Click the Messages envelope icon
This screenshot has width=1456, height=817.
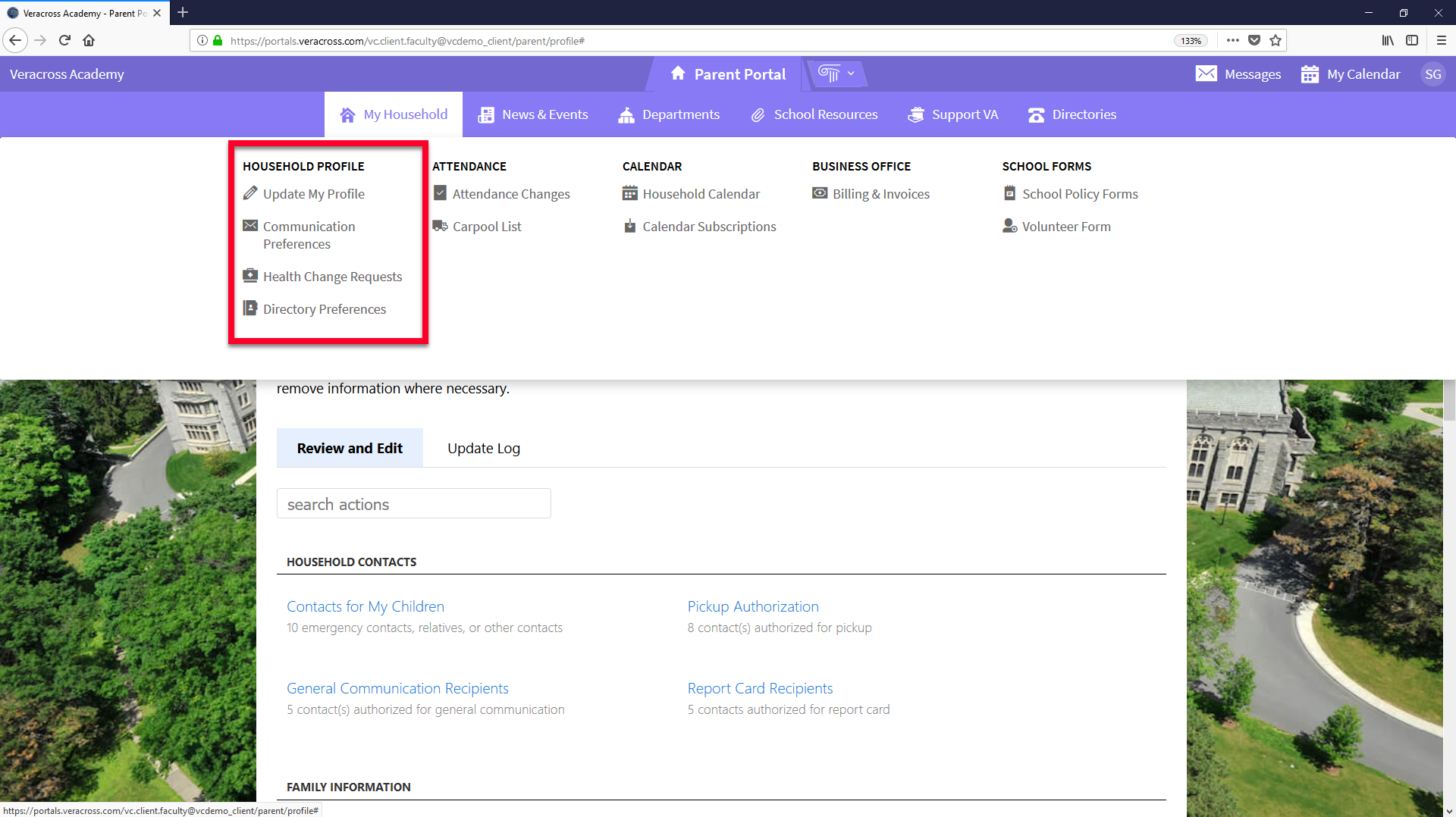pos(1206,74)
